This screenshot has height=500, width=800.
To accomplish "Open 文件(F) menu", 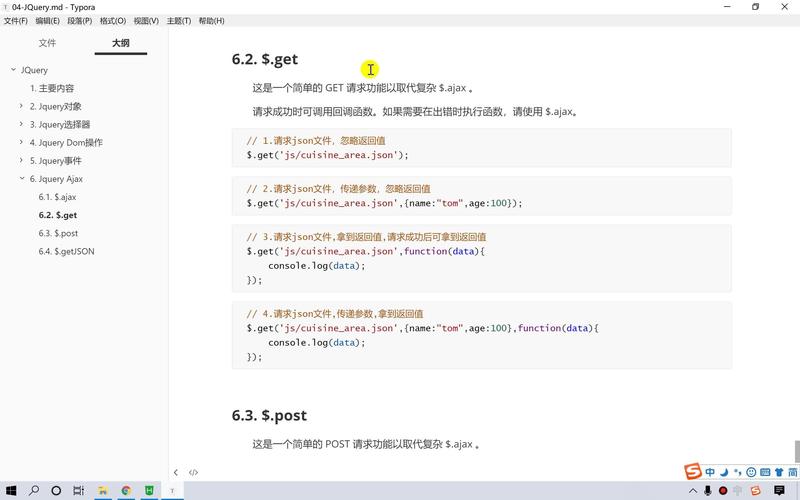I will click(x=16, y=21).
